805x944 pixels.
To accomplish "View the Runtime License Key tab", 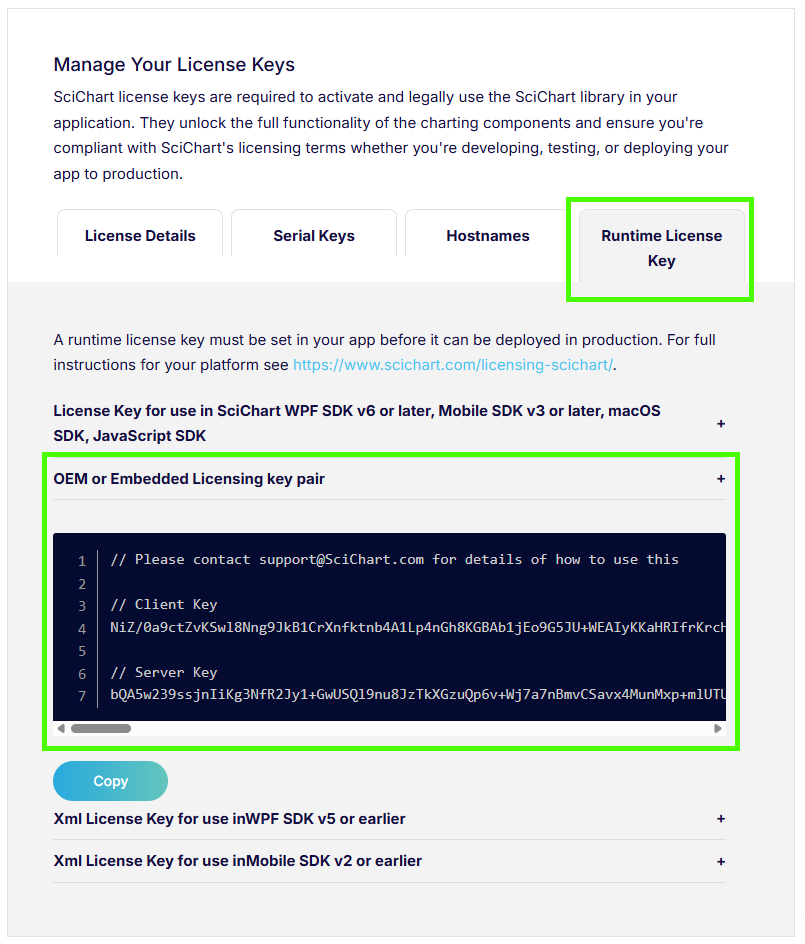I will pyautogui.click(x=660, y=248).
